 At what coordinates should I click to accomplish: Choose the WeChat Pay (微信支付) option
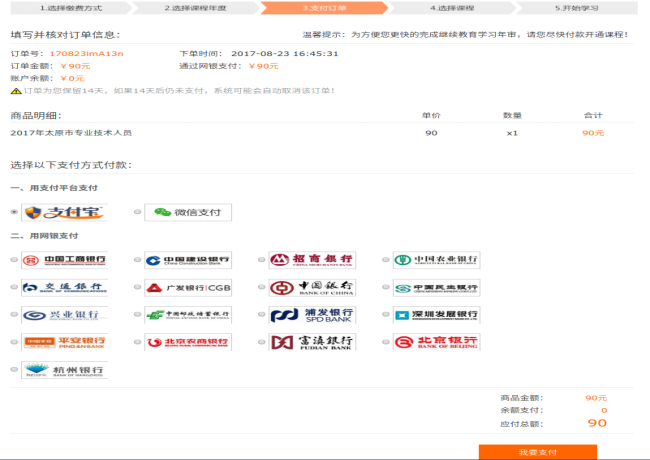pos(188,212)
